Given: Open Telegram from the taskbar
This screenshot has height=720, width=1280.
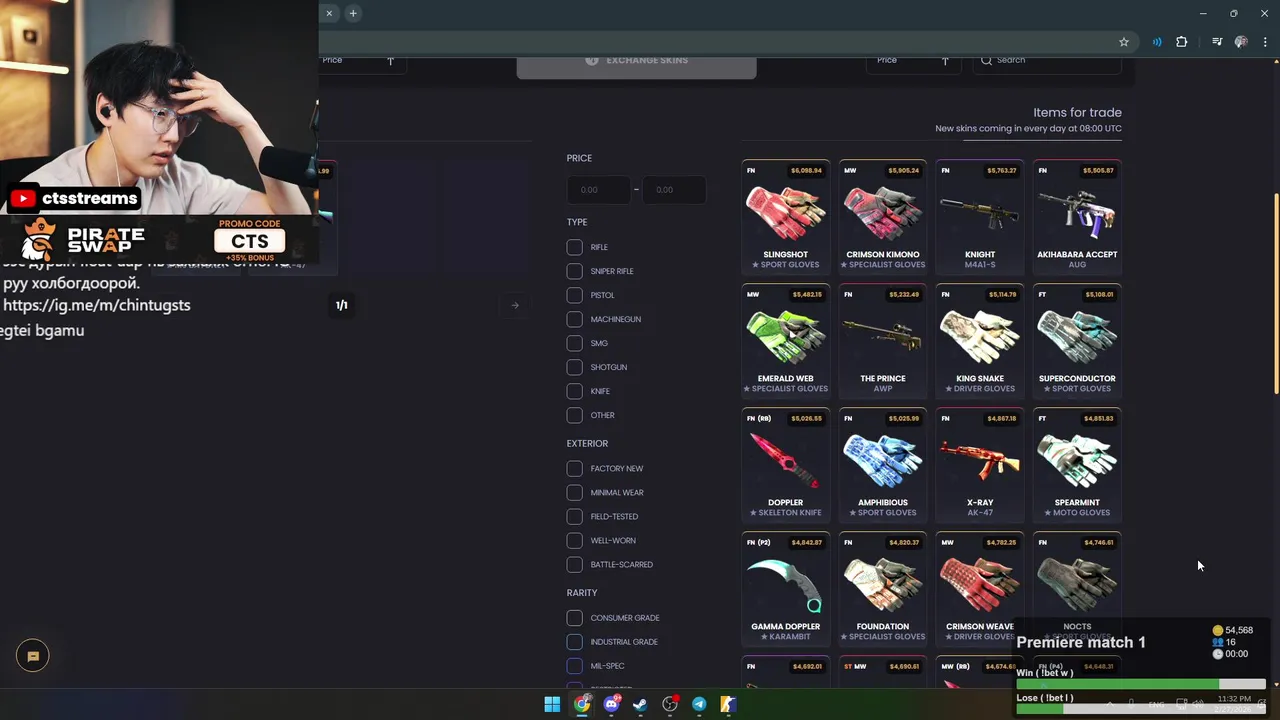Looking at the screenshot, I should pyautogui.click(x=699, y=704).
